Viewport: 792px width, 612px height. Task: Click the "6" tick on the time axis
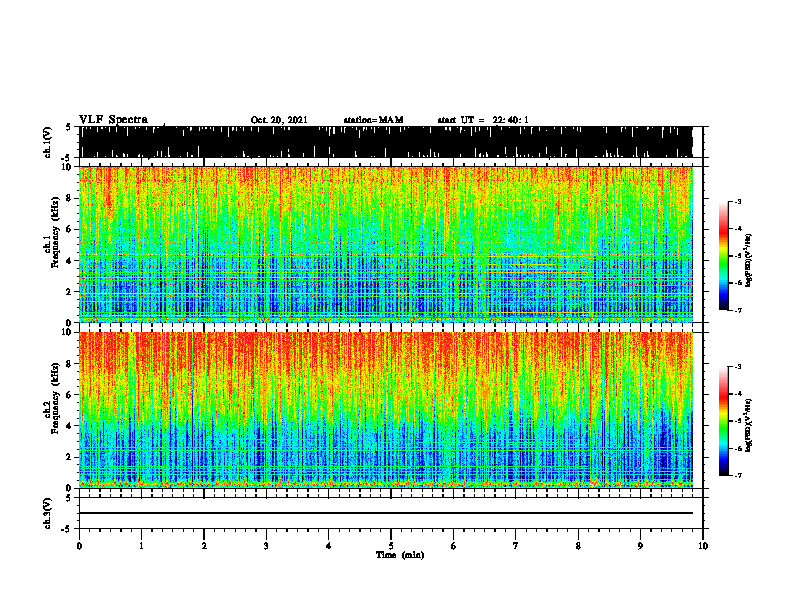pos(453,546)
